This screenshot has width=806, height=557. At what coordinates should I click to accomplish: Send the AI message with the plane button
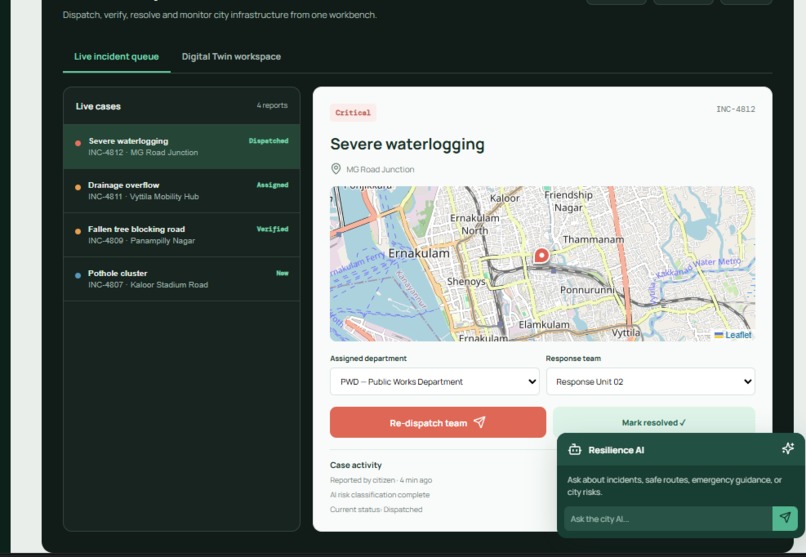click(x=785, y=518)
